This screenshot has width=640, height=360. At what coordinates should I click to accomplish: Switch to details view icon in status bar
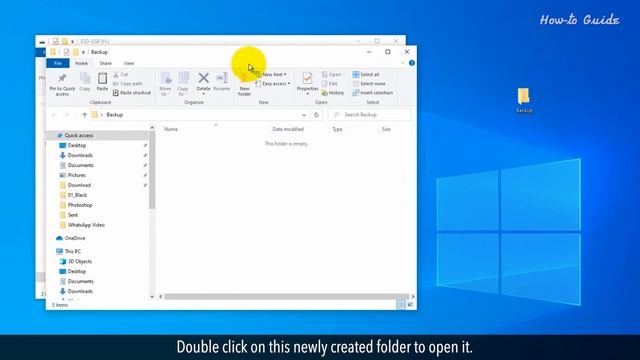(401, 304)
